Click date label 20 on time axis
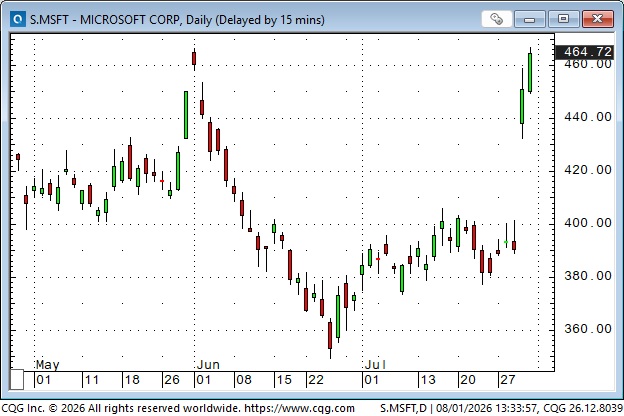This screenshot has width=624, height=416. tap(468, 380)
